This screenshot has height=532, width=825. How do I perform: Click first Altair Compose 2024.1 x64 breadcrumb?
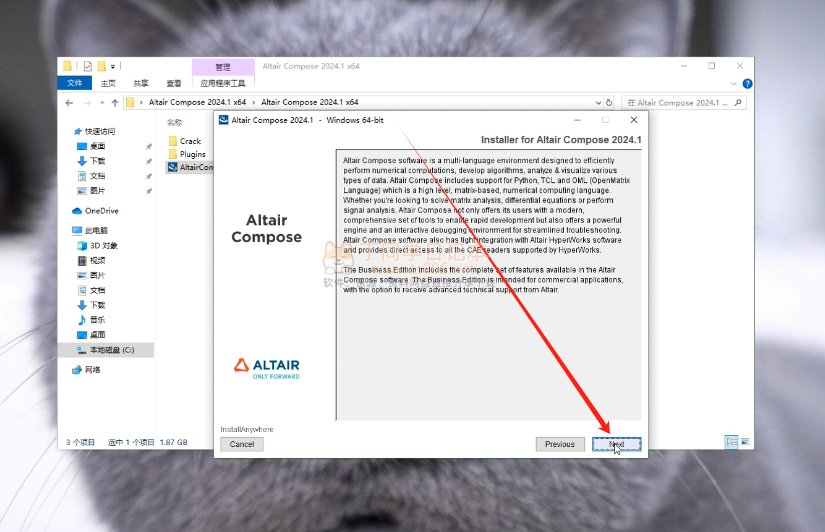point(197,103)
